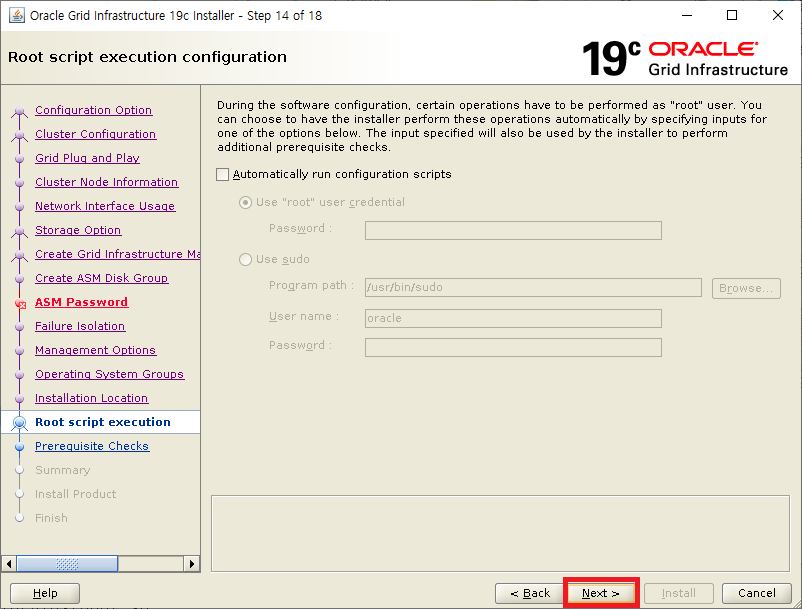
Task: Click the Browse... button
Action: pyautogui.click(x=746, y=288)
